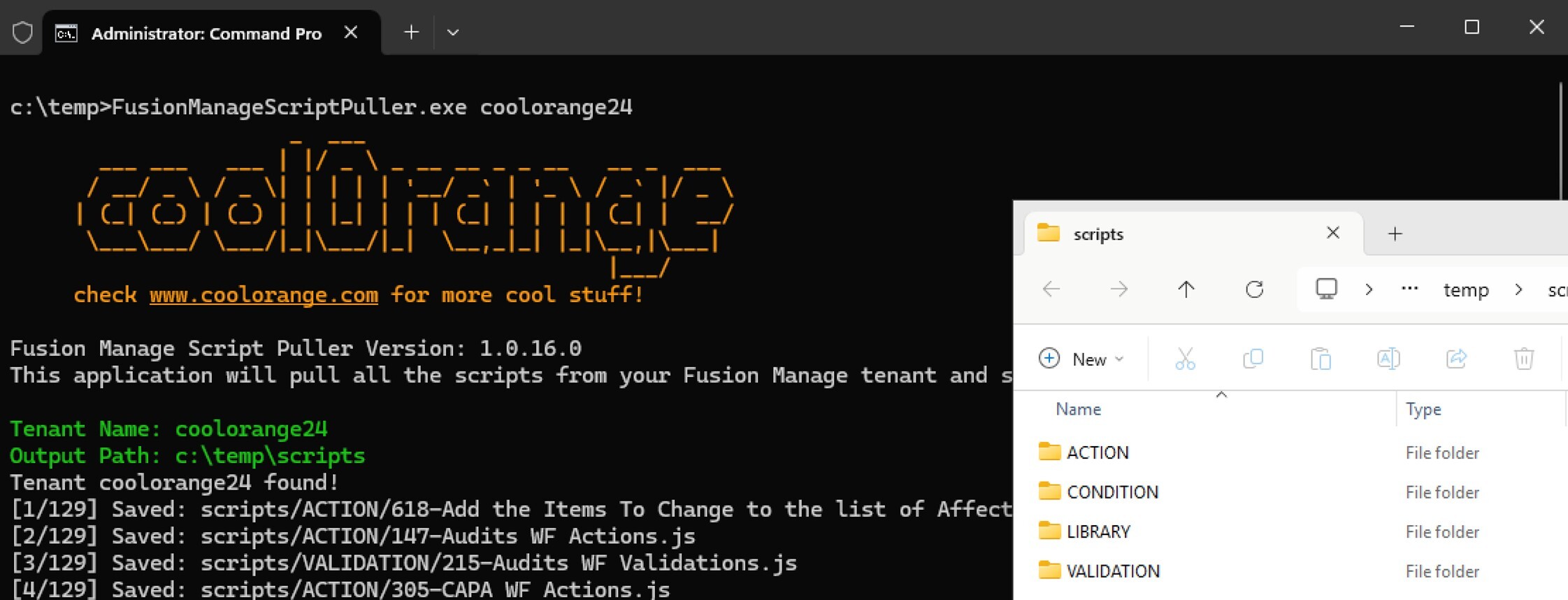Click the Share icon in toolbar

pos(1456,359)
